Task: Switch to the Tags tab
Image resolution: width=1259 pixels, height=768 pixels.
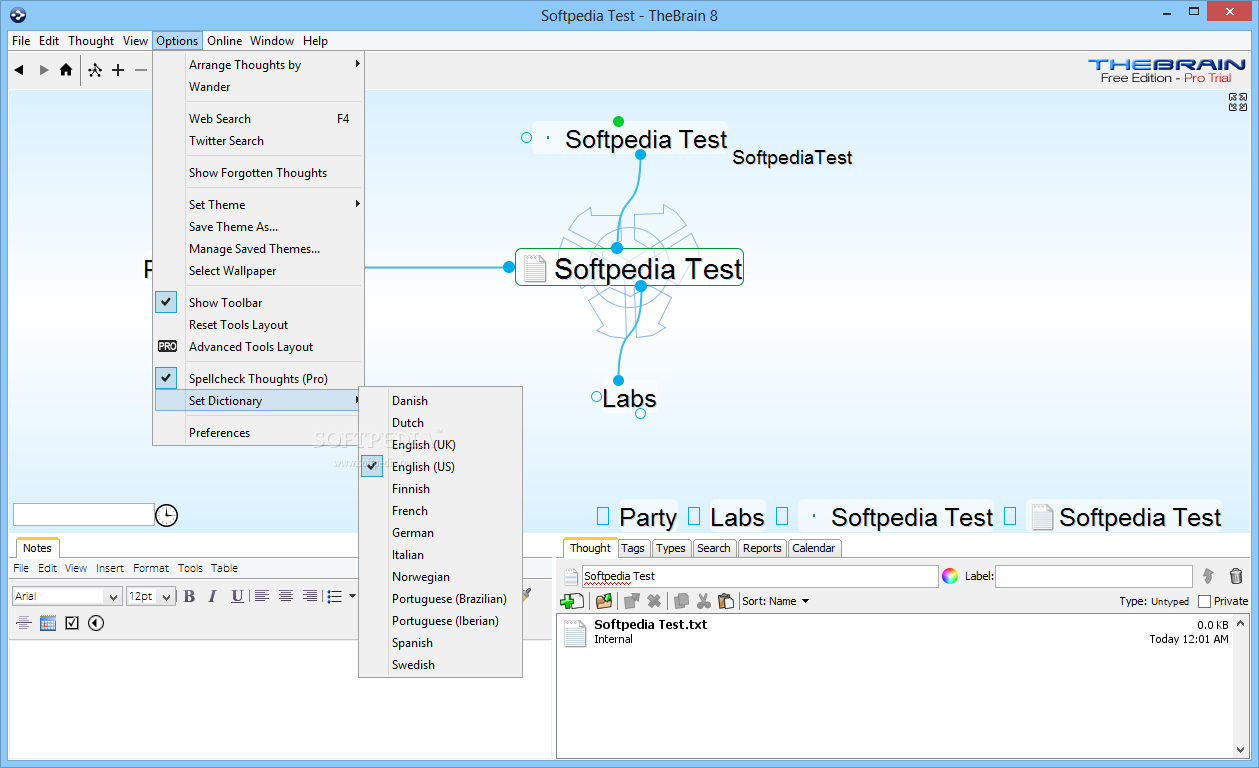Action: click(632, 548)
